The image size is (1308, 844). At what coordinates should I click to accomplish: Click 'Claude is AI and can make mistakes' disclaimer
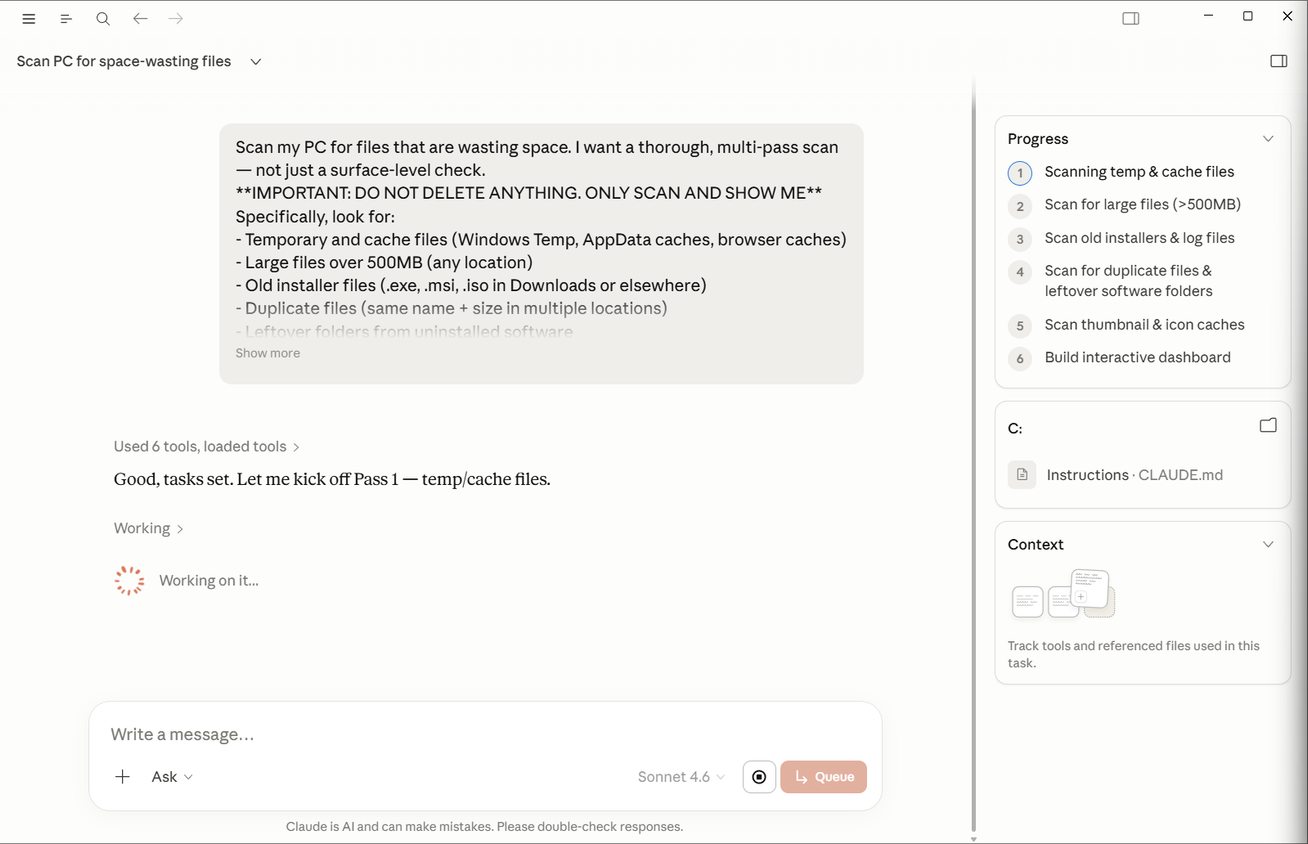coord(484,827)
